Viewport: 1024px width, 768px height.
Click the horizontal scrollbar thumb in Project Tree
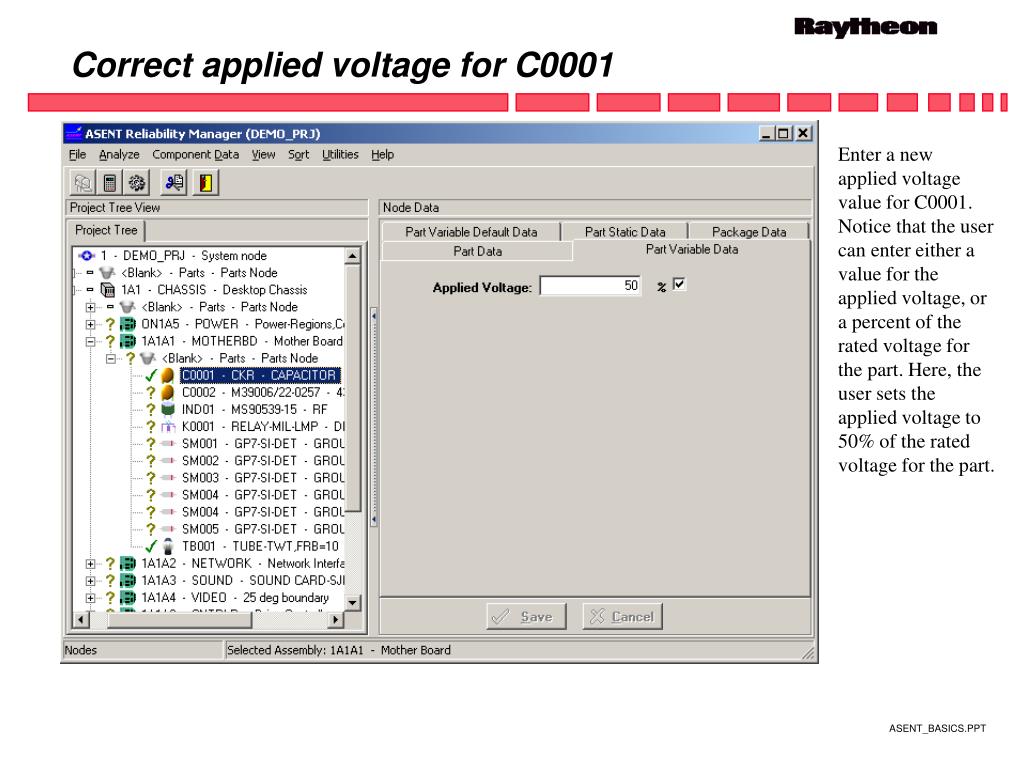coord(180,619)
